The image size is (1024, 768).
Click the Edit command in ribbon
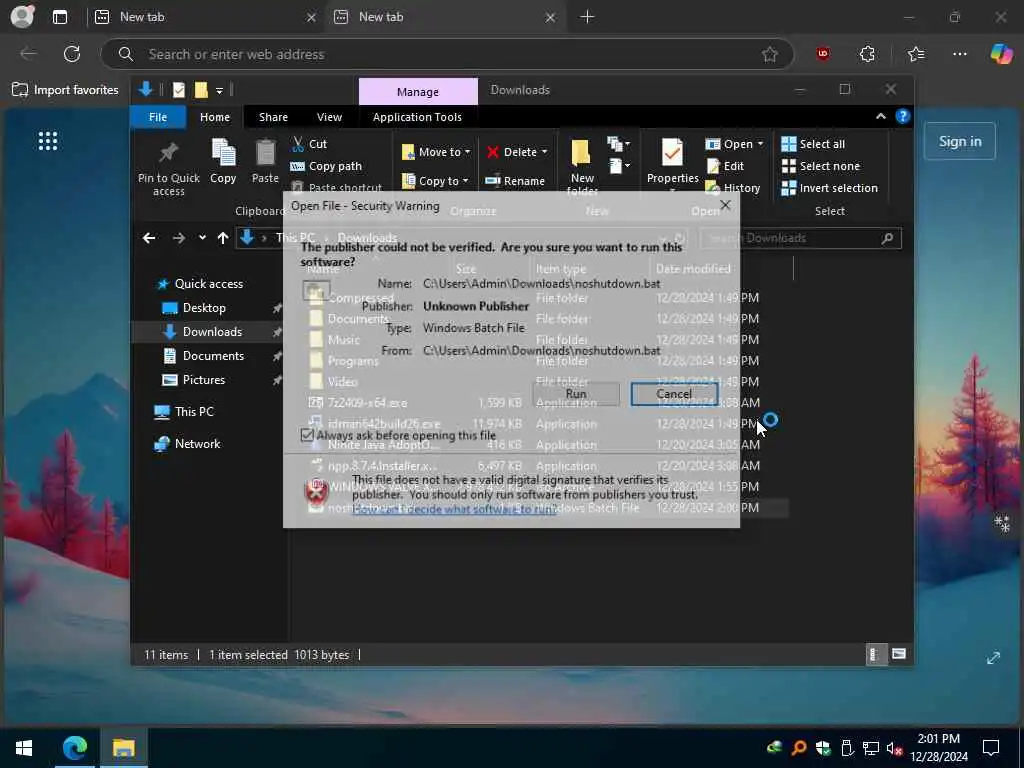(725, 166)
